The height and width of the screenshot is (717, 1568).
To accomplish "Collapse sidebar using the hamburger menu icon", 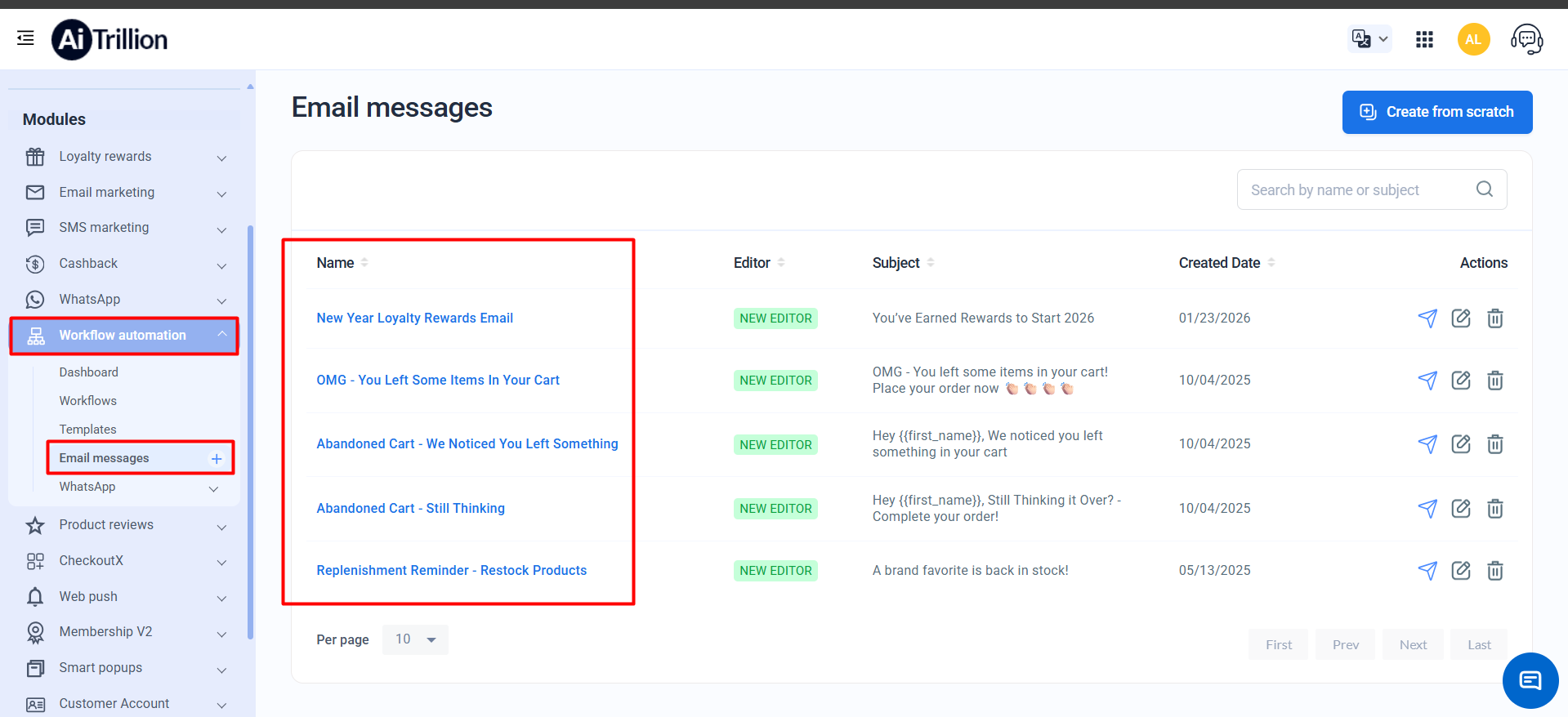I will tap(25, 38).
